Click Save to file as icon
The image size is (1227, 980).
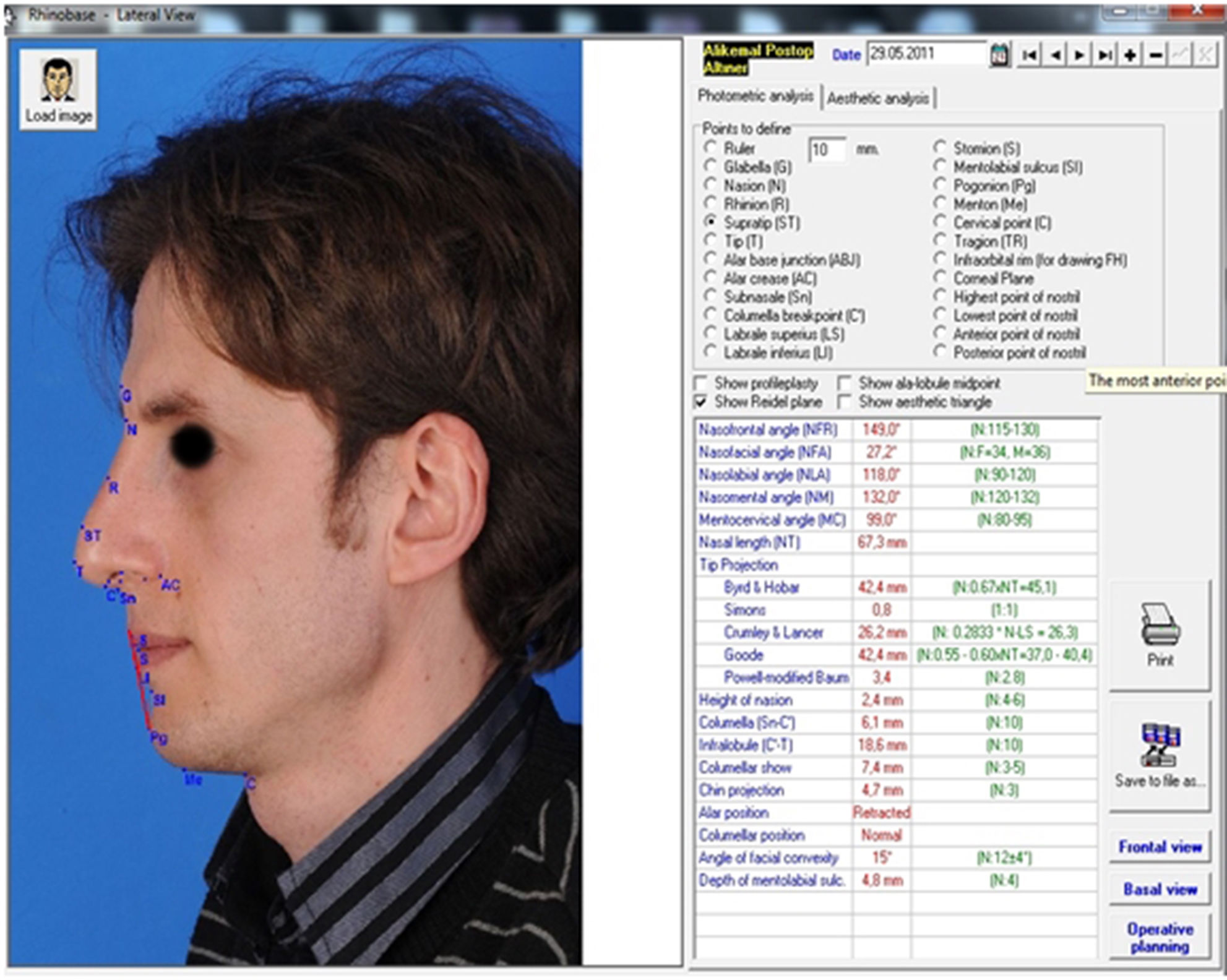coord(1160,746)
